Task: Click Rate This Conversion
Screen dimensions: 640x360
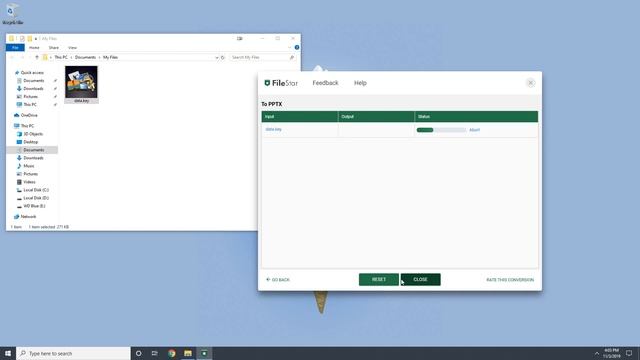Action: pyautogui.click(x=510, y=280)
